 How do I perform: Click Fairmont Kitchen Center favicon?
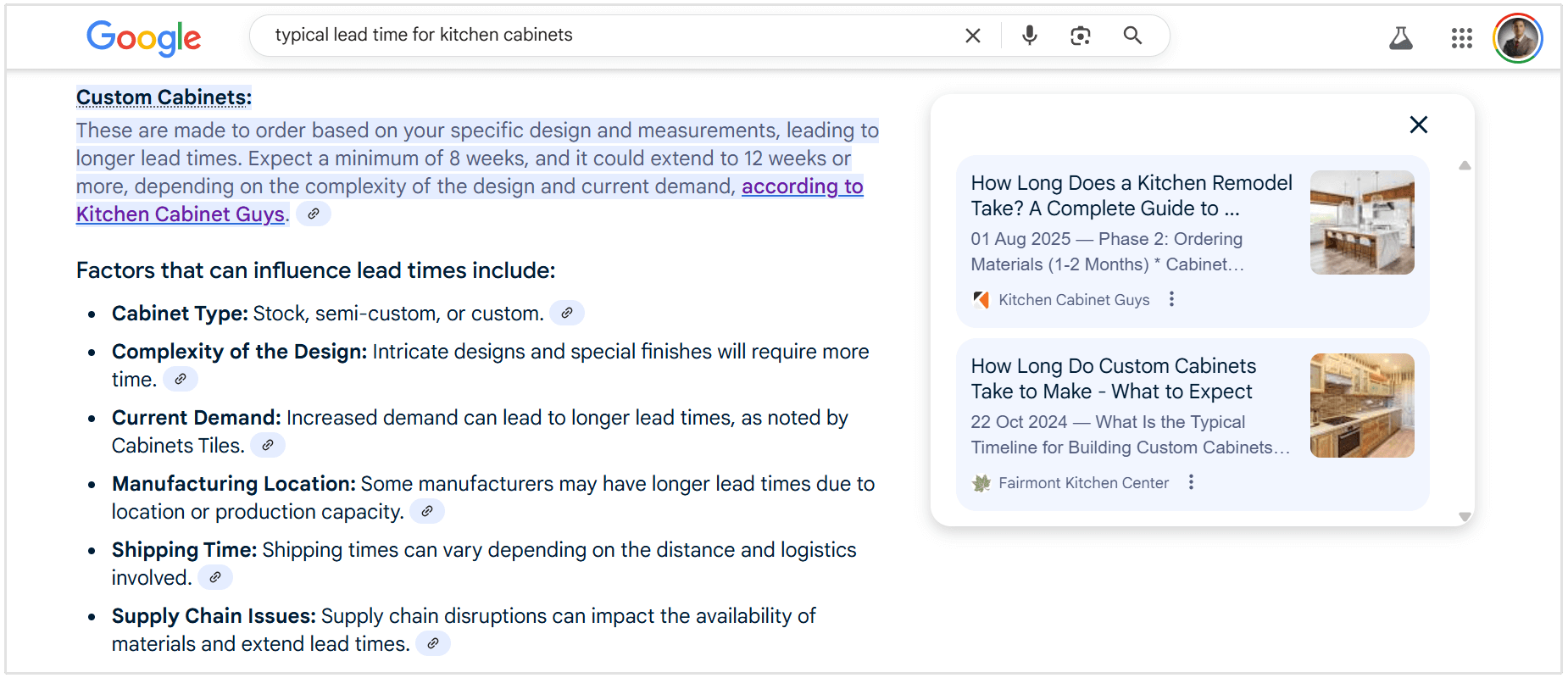(981, 483)
